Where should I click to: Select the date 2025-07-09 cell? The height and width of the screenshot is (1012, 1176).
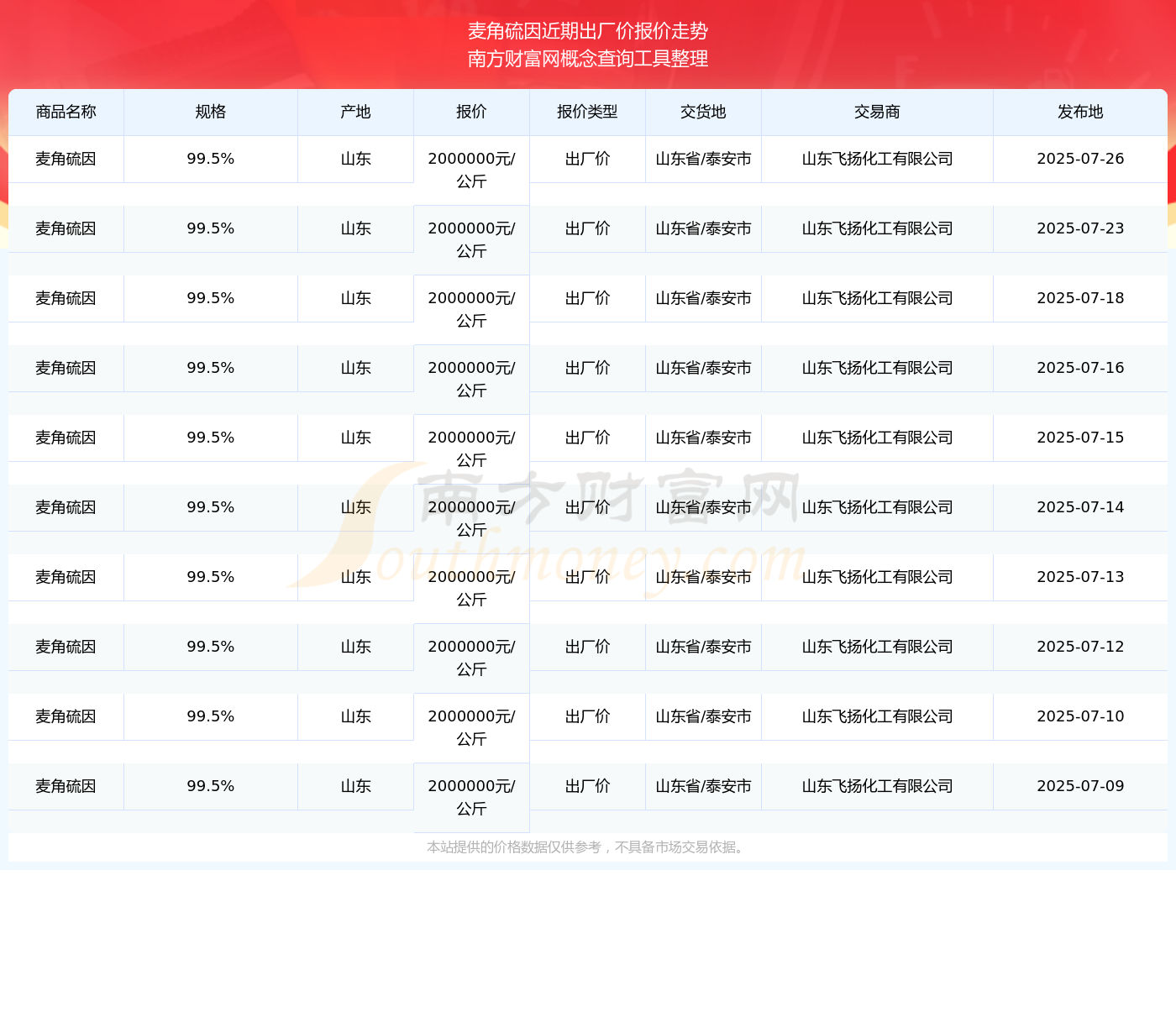click(1080, 786)
